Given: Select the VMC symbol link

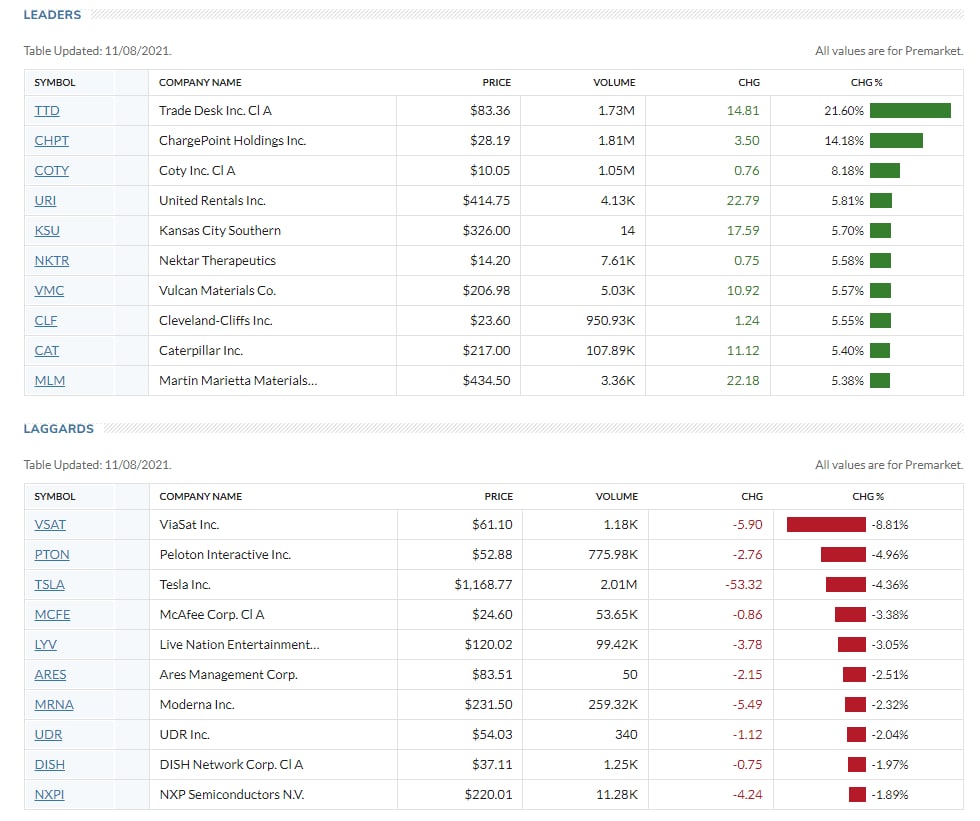Looking at the screenshot, I should coord(49,291).
